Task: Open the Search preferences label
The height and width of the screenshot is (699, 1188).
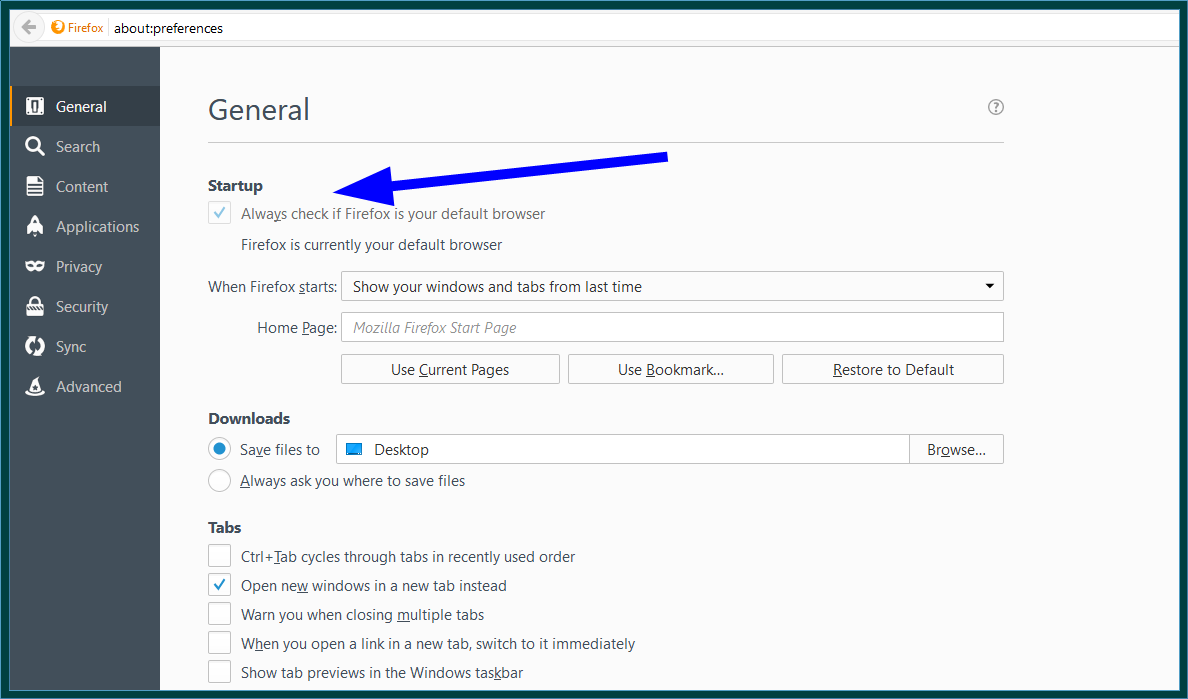Action: coord(78,146)
